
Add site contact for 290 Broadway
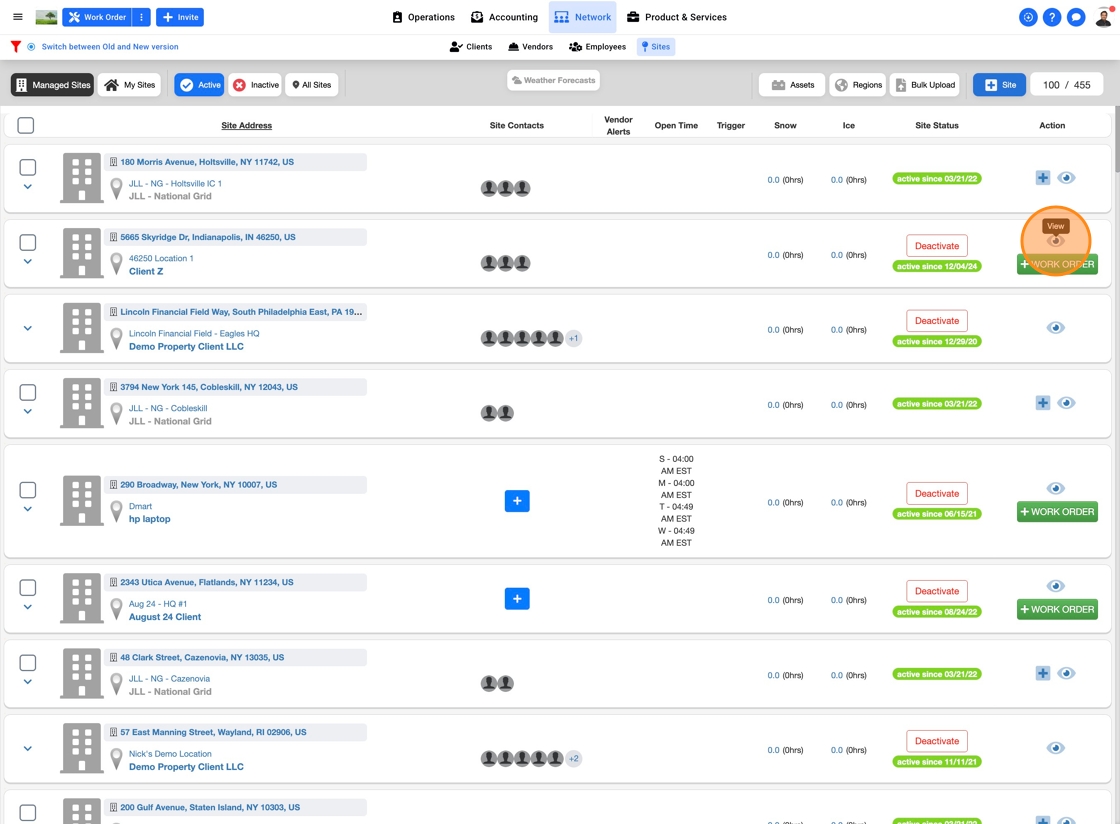pyautogui.click(x=517, y=501)
